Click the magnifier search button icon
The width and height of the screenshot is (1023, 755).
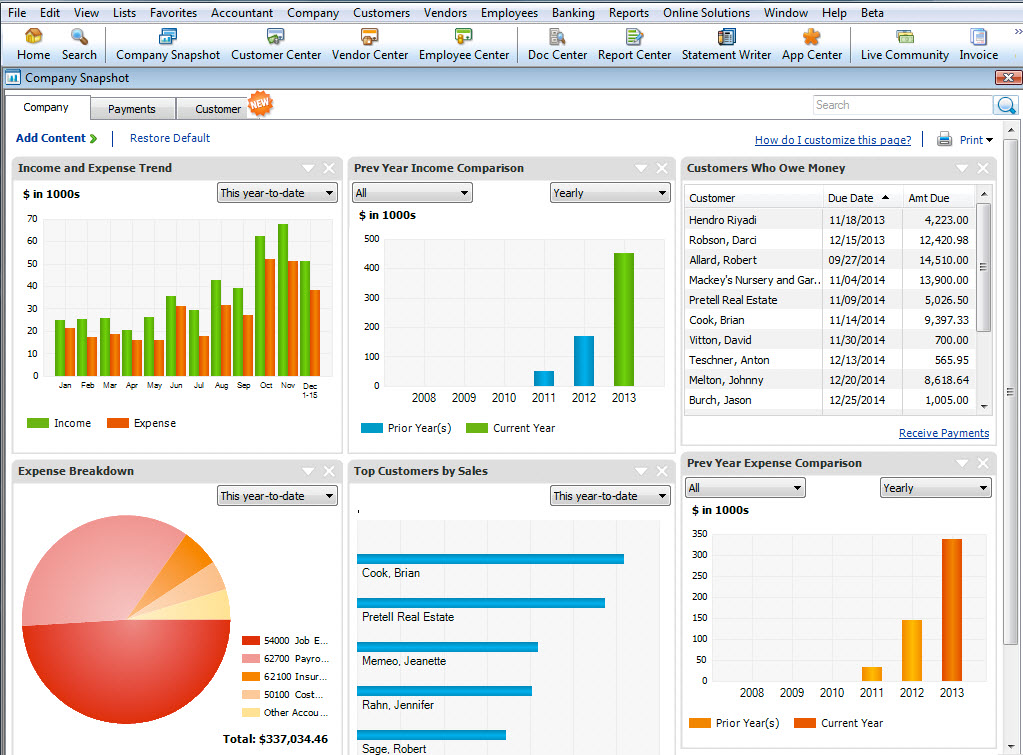tap(1006, 105)
